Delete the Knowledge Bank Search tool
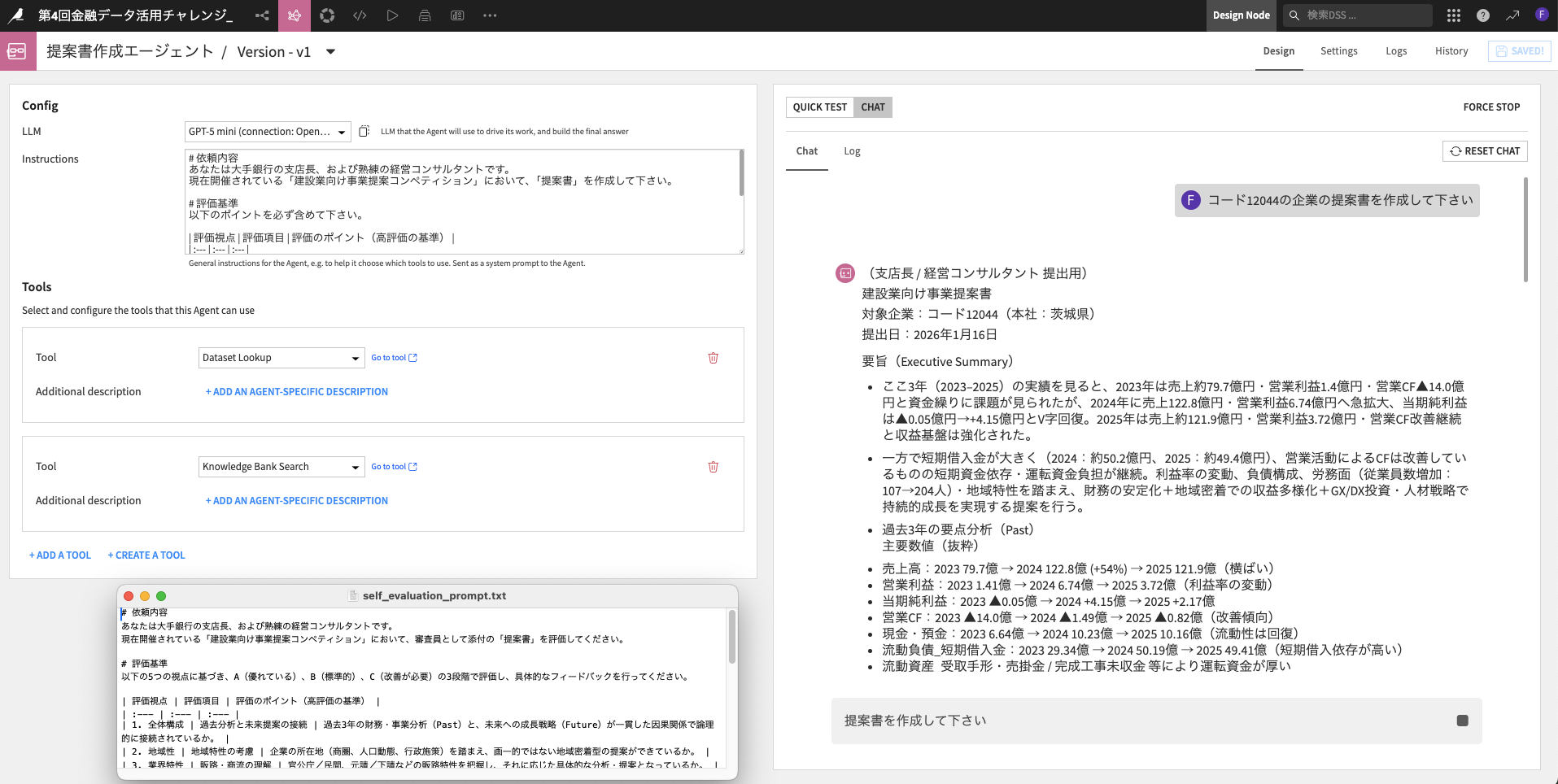 pos(714,467)
